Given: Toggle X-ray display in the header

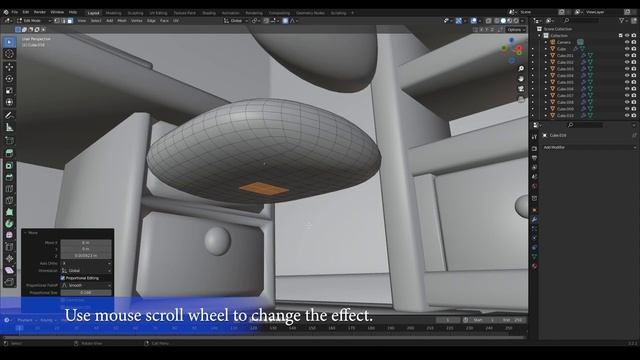Looking at the screenshot, I should click(x=489, y=20).
